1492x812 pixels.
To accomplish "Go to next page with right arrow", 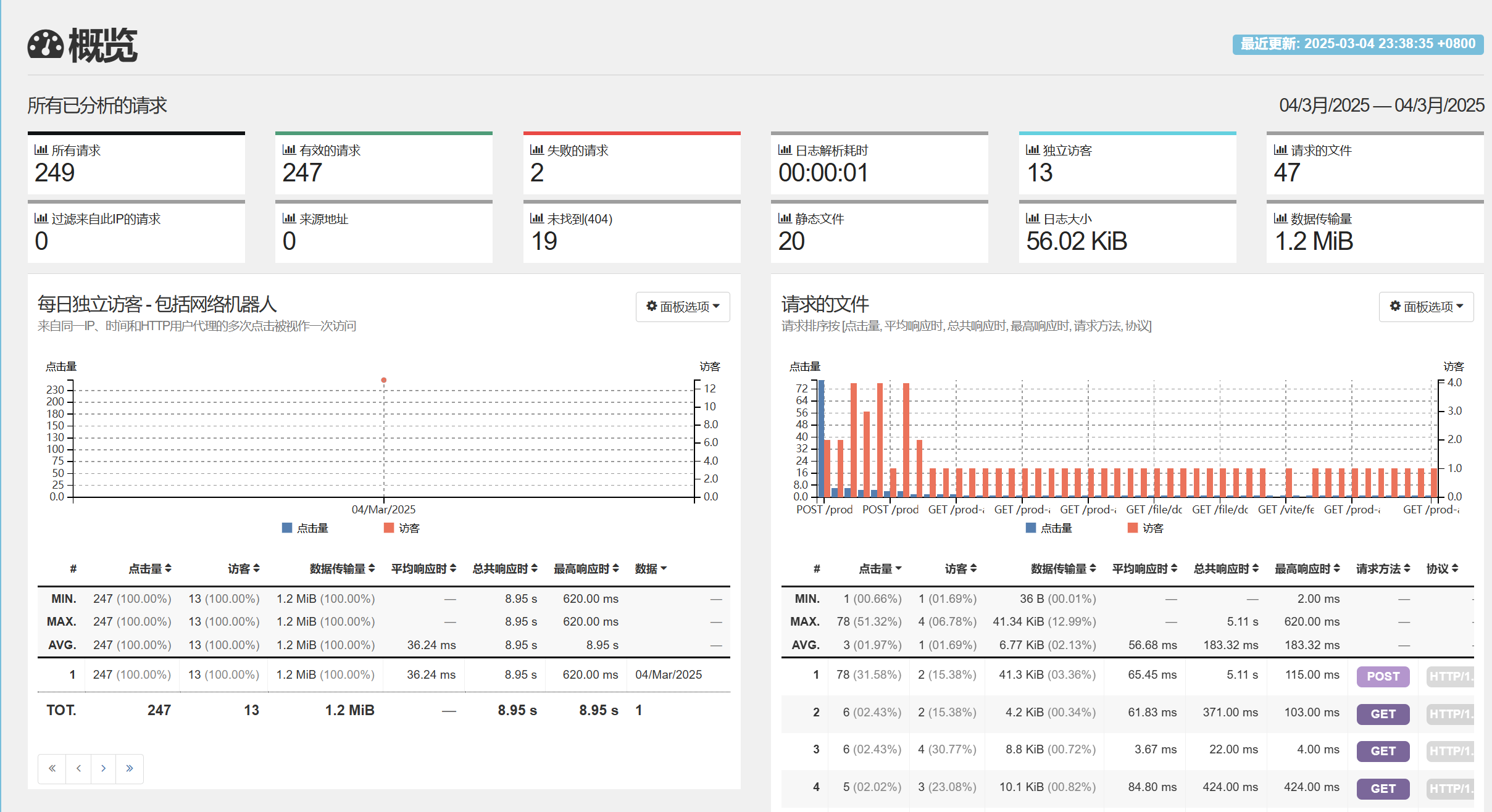I will [104, 768].
